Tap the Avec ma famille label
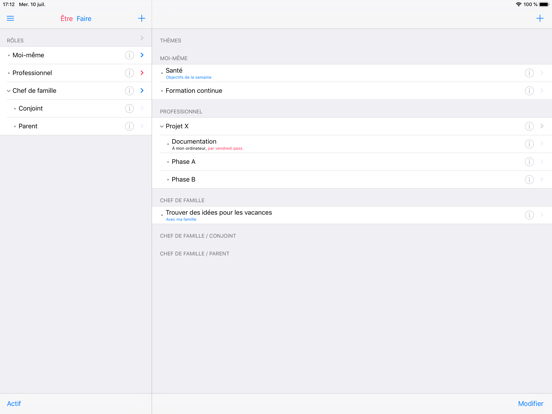The image size is (552, 414). (x=181, y=219)
